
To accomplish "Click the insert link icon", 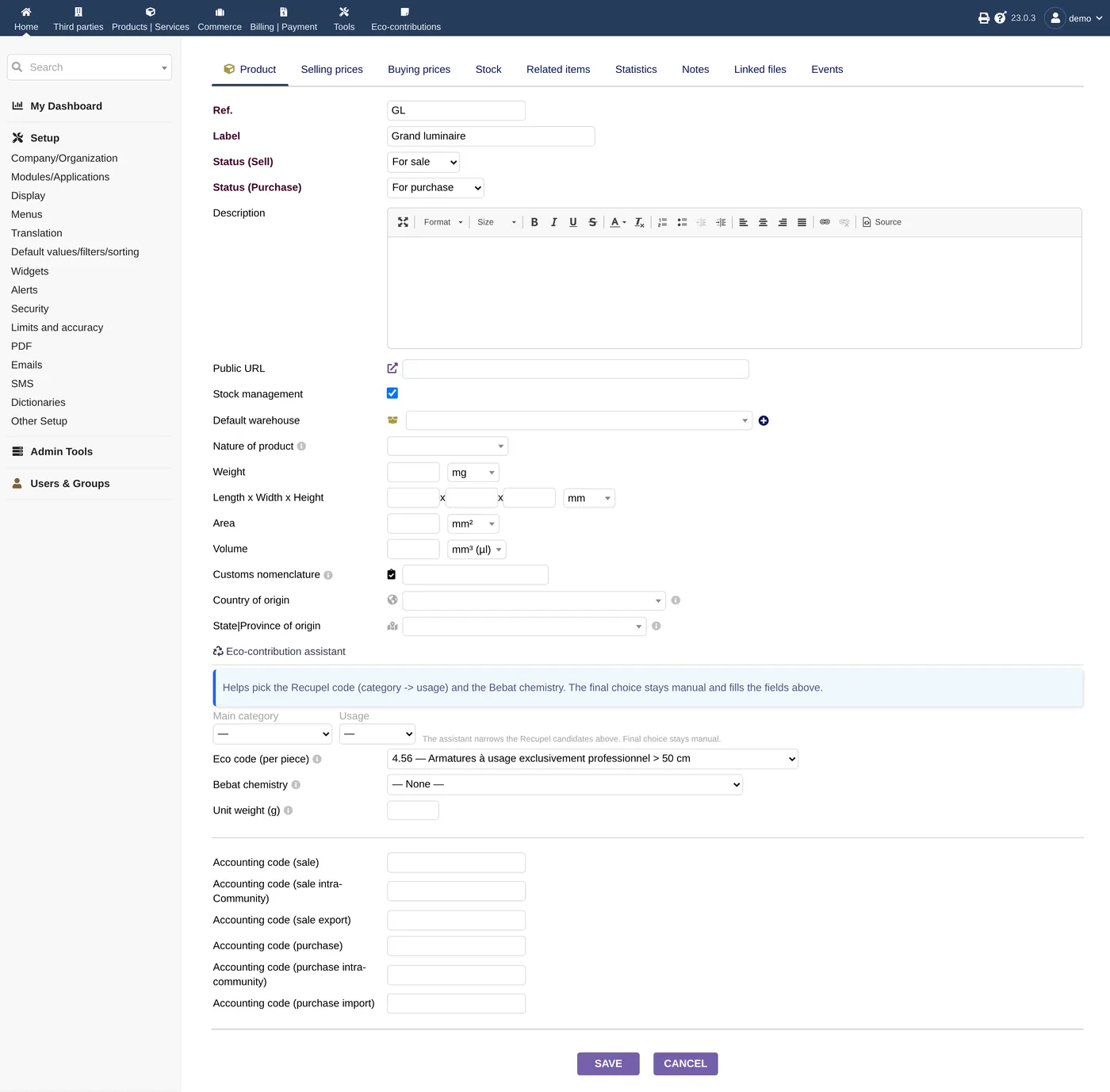I will 825,222.
